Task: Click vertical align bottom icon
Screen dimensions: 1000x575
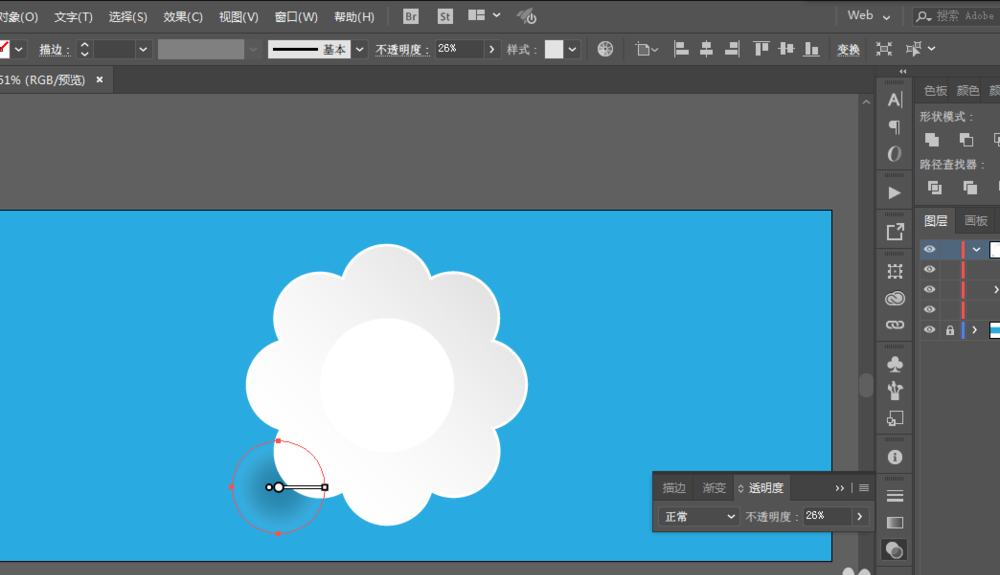Action: pos(811,49)
